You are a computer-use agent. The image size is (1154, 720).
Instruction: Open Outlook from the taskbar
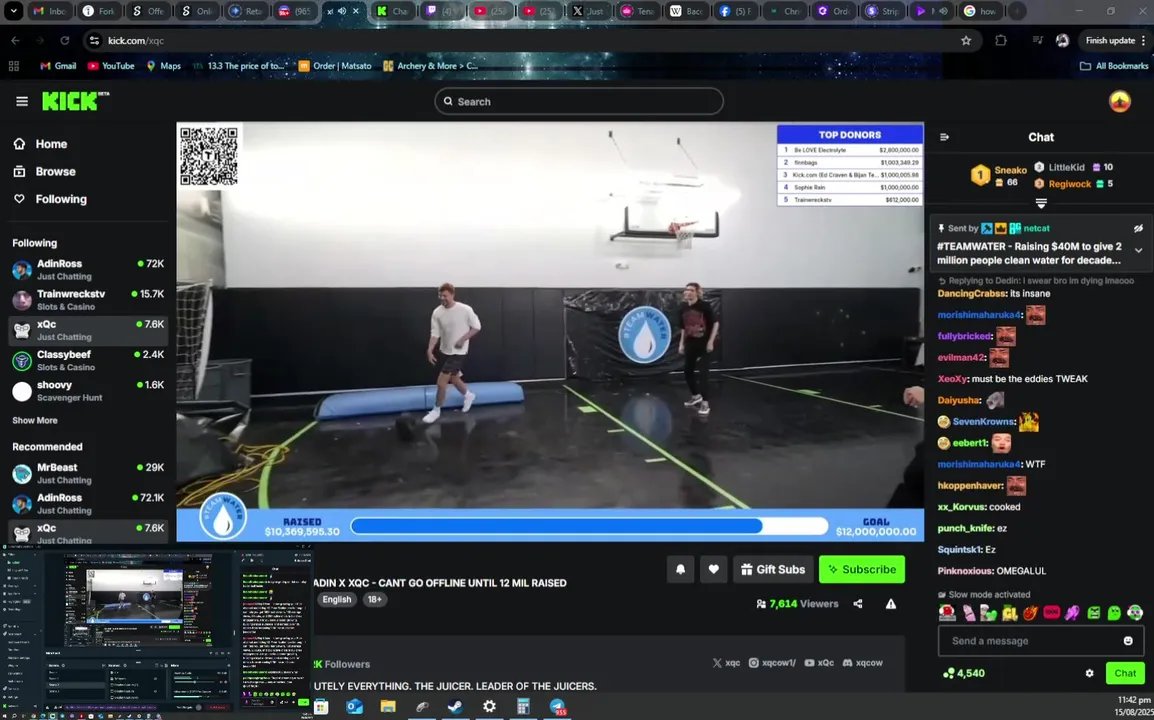coord(355,707)
